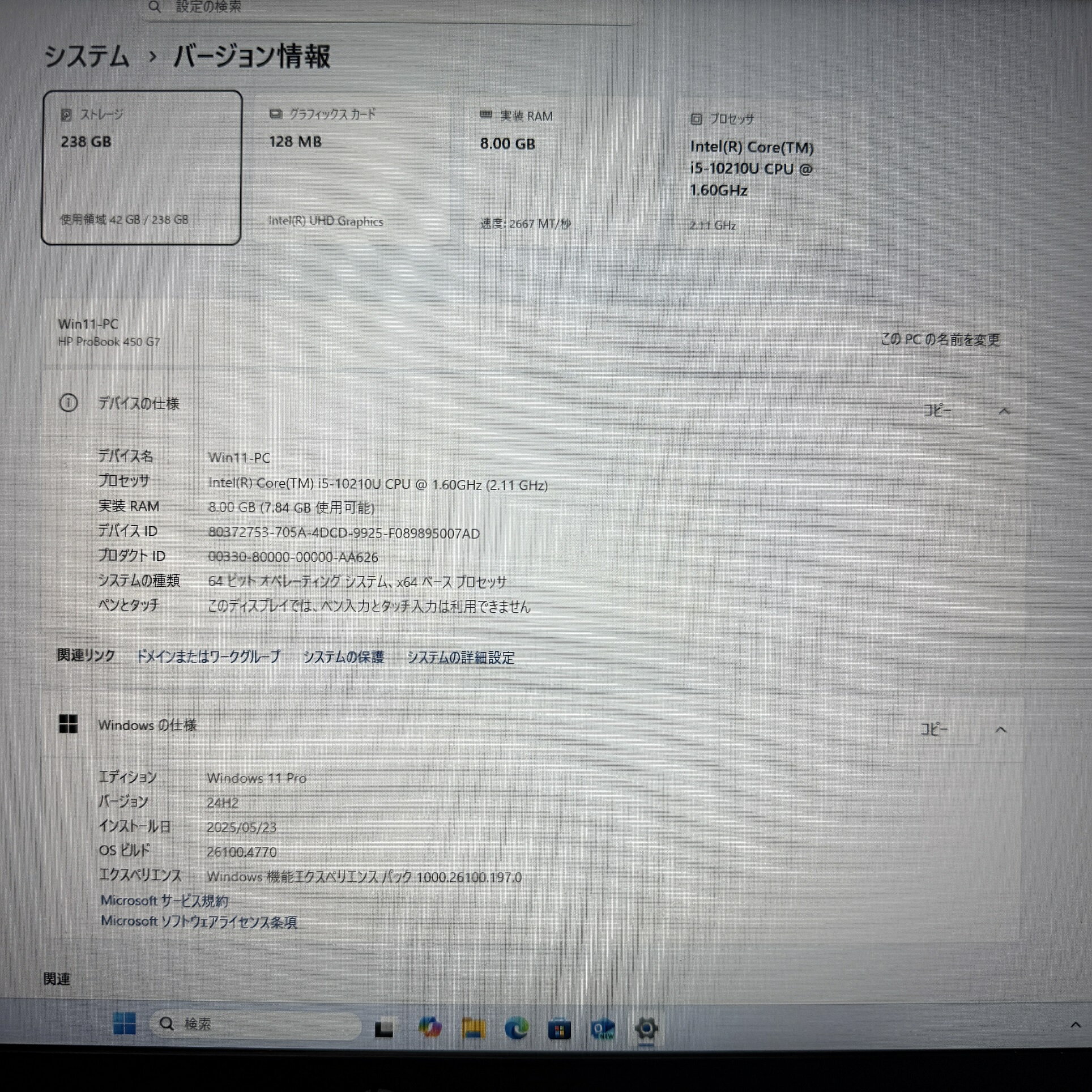Launch Copilot from the taskbar
This screenshot has height=1092, width=1092.
[x=430, y=1027]
